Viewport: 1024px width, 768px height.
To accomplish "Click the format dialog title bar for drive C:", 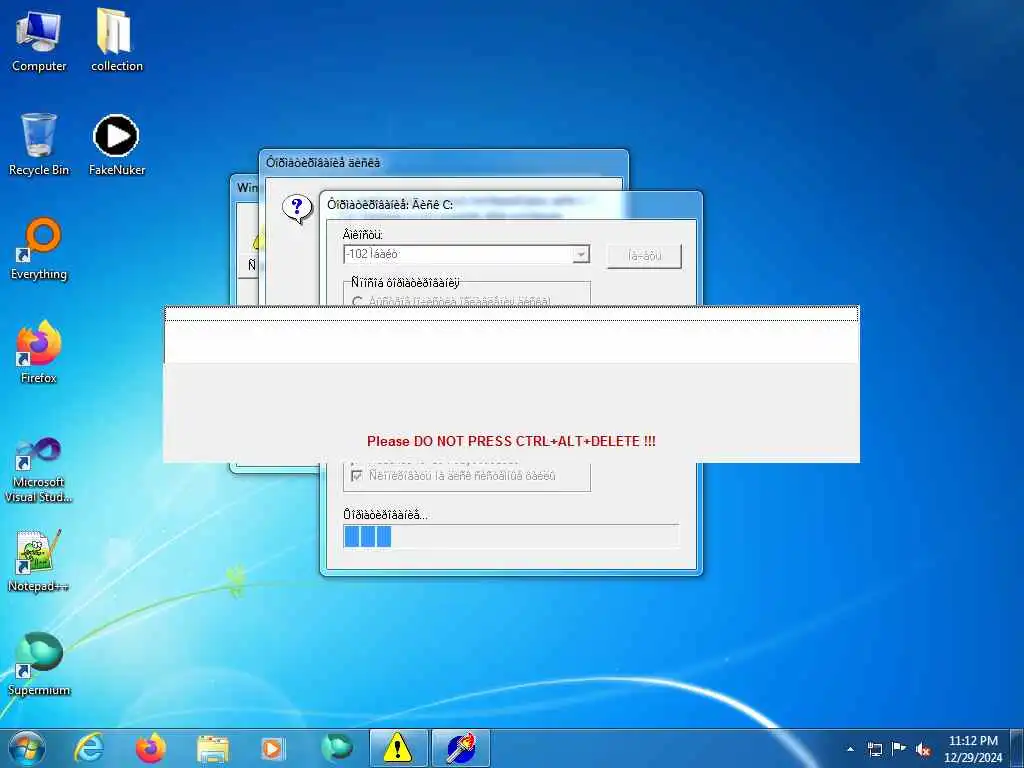I will 511,205.
